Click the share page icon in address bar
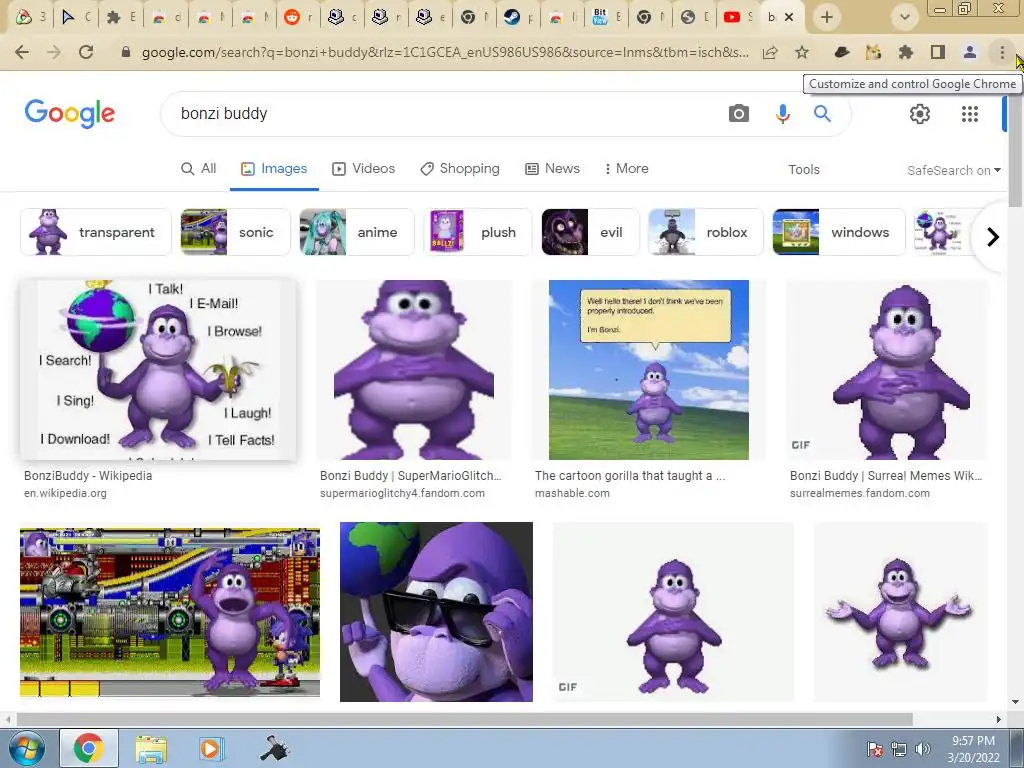 770,52
